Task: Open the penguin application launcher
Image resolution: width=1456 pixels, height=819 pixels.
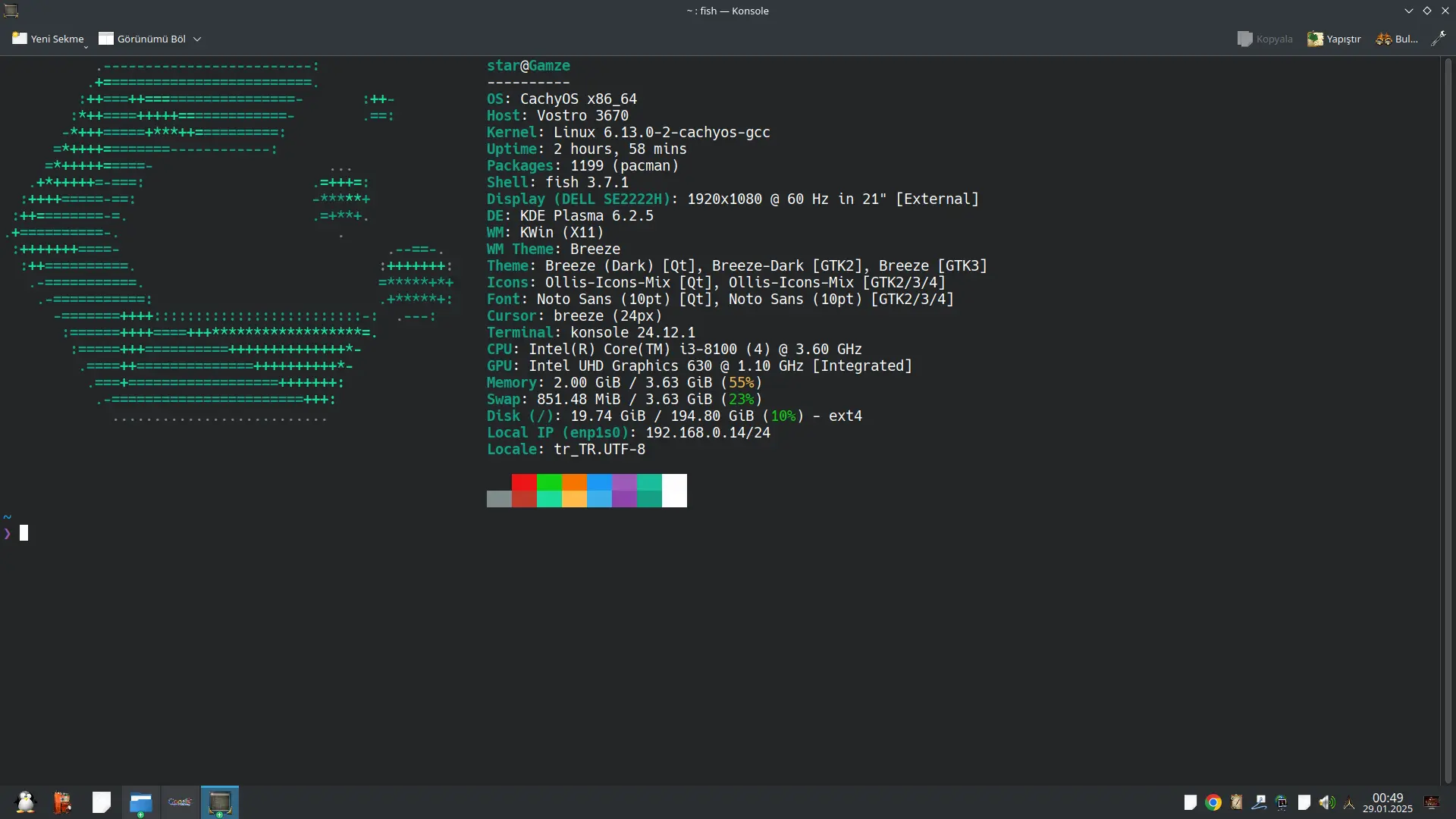Action: click(25, 802)
